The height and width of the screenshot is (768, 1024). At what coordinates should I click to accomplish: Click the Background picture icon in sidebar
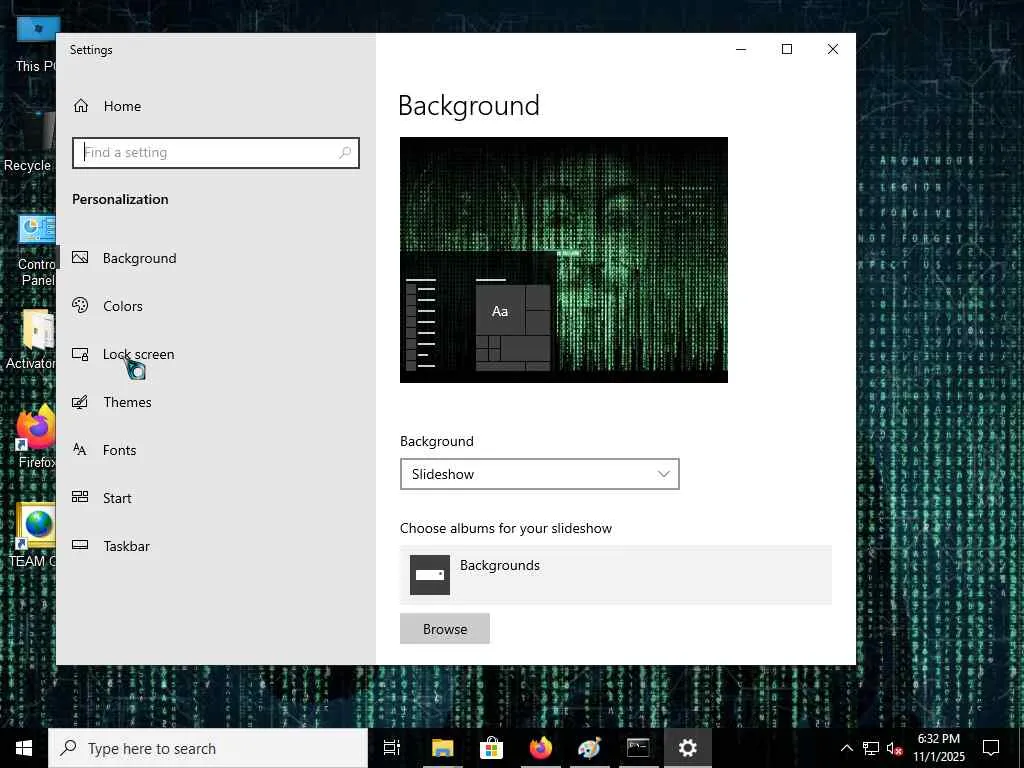(x=80, y=257)
